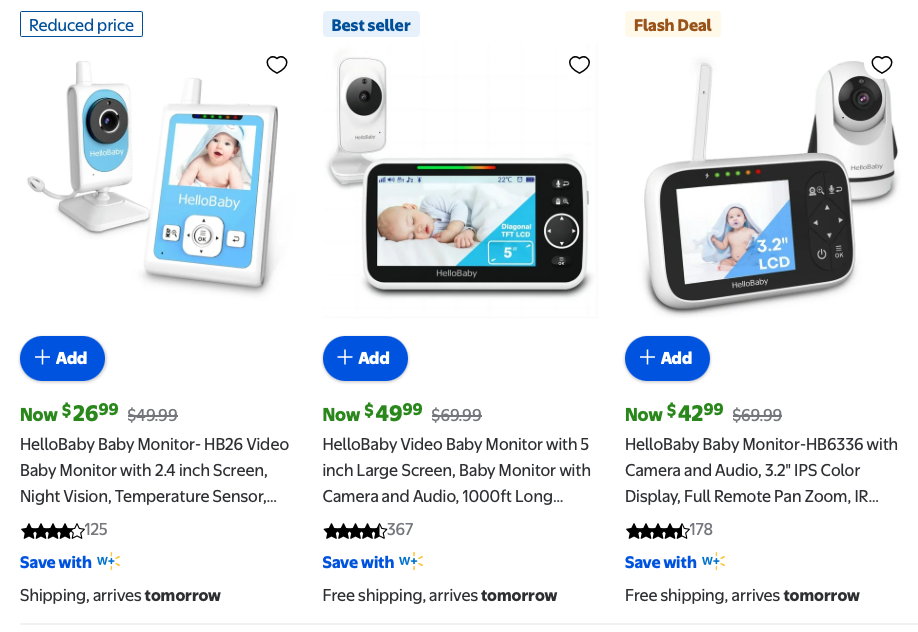
Task: Add the $26.99 HB26 monitor to cart
Action: (x=63, y=358)
